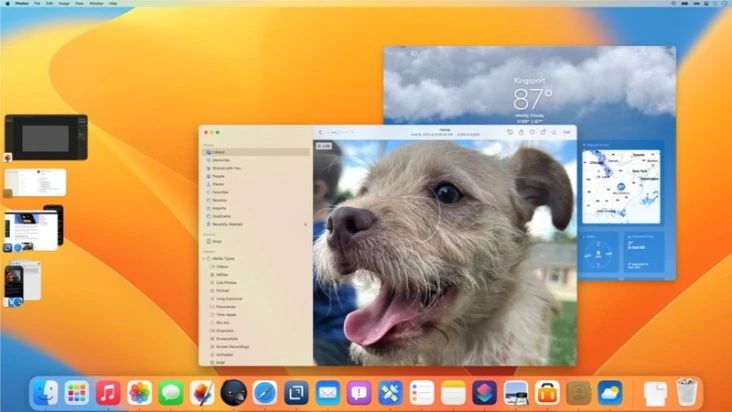Open Messages from the Dock
Screen dimensions: 732x412
click(x=170, y=392)
